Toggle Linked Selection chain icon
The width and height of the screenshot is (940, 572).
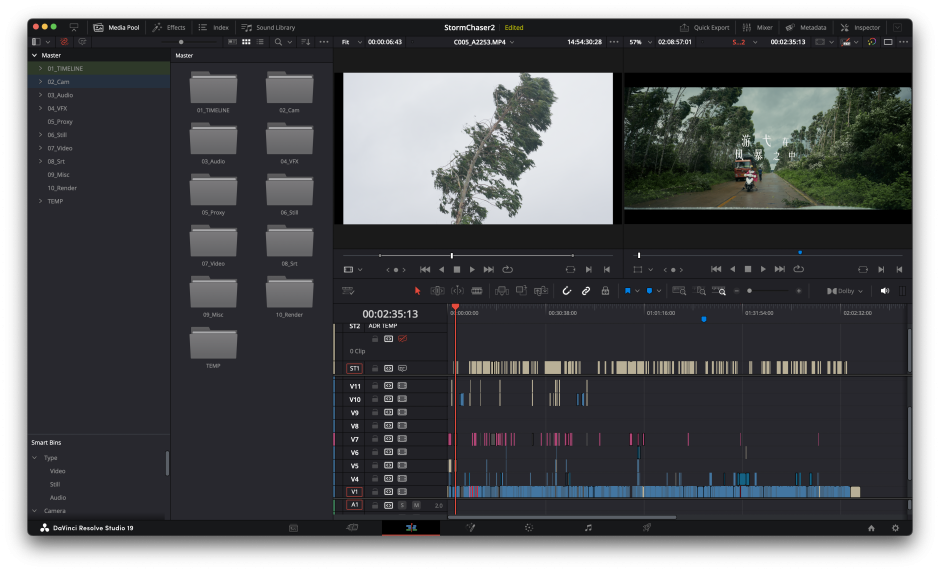(x=586, y=291)
